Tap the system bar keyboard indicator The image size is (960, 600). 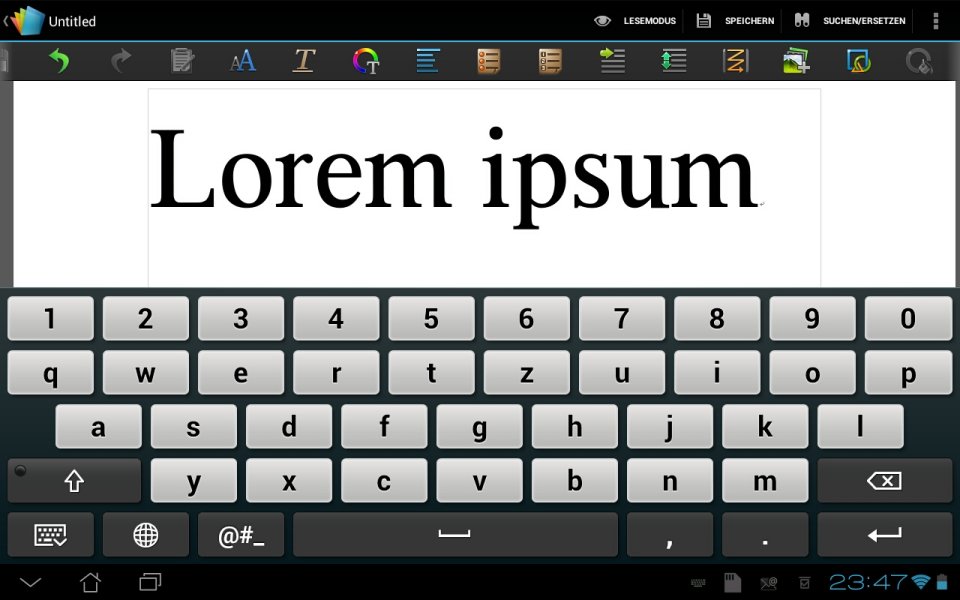(x=698, y=583)
